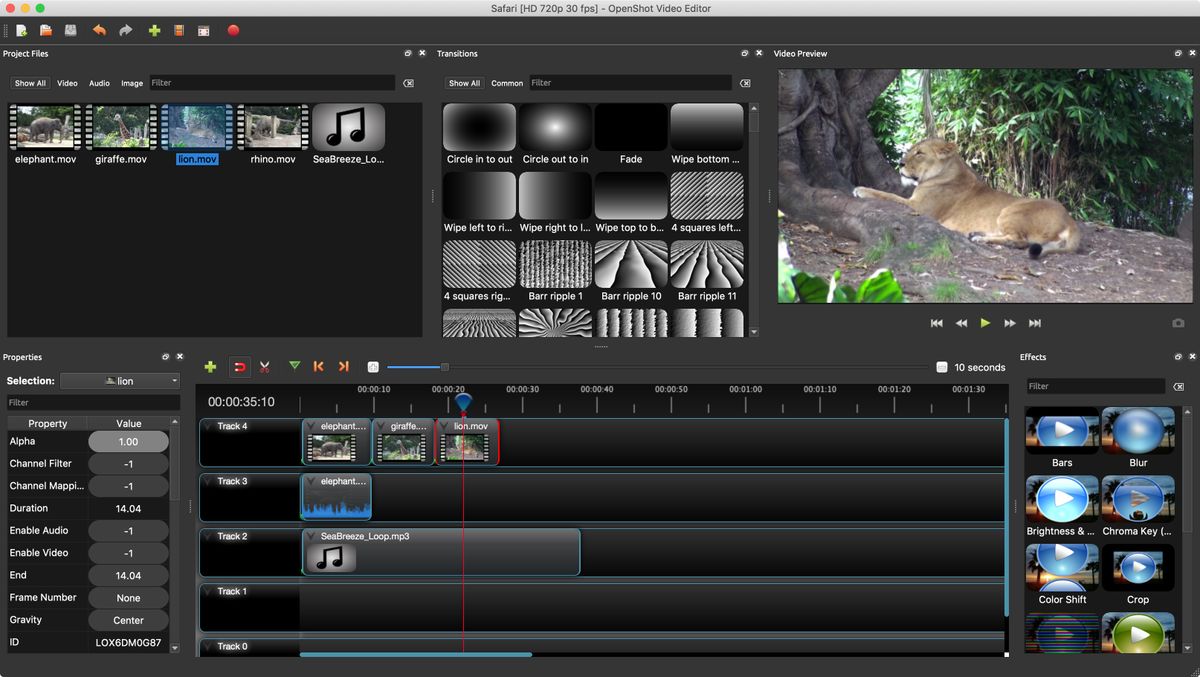Select the giraffe.mov thumbnail in Project Files
This screenshot has width=1200, height=677.
[121, 127]
